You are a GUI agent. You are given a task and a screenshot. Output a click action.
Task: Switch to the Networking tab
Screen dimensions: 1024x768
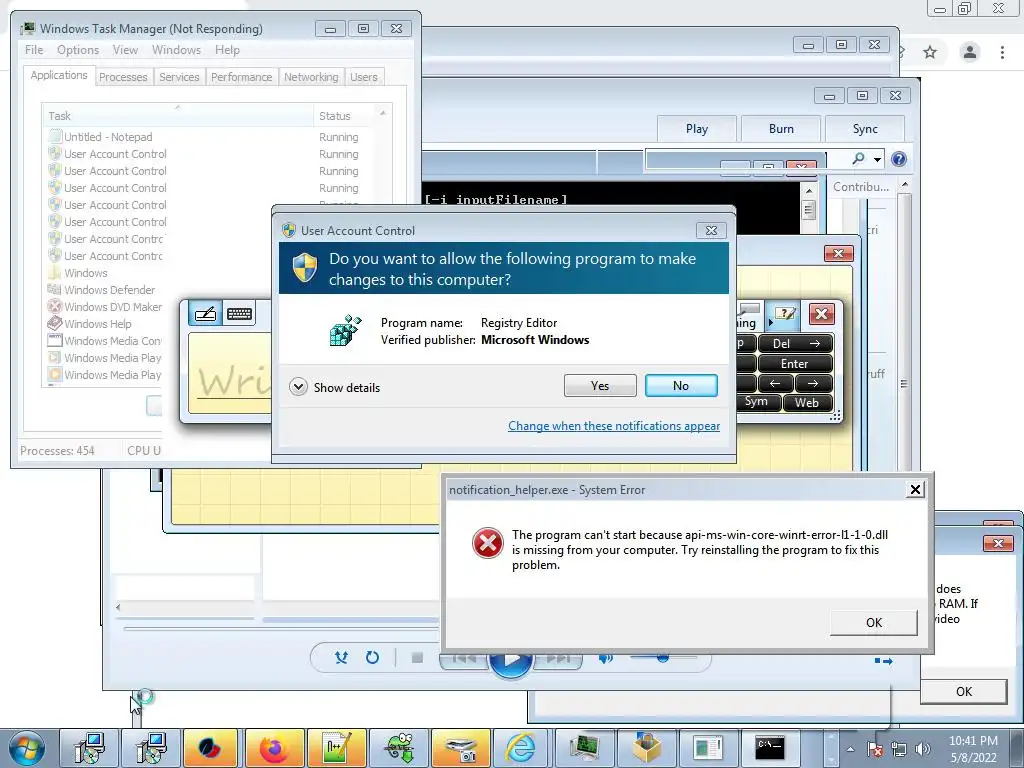click(311, 77)
